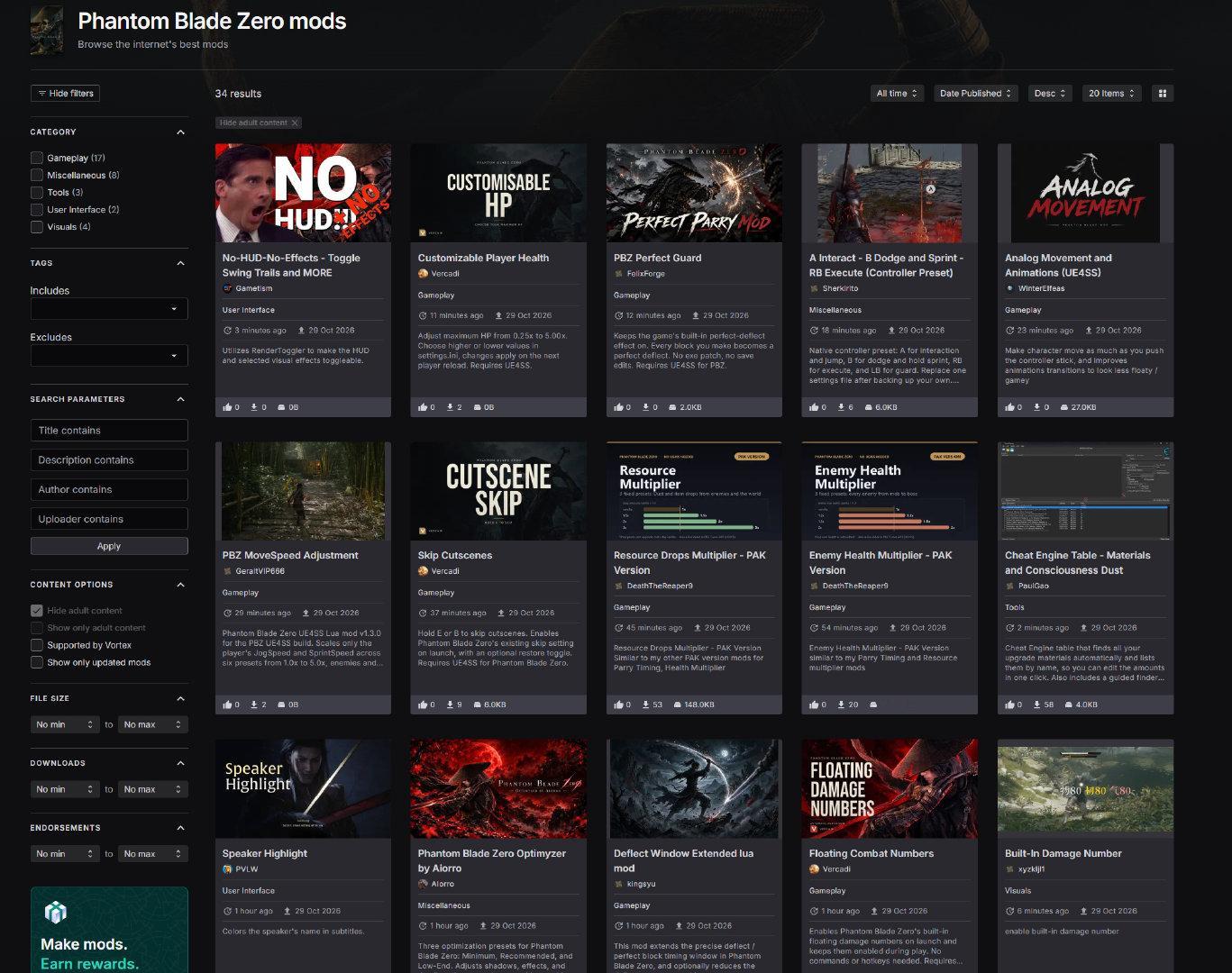1232x973 pixels.
Task: Click the file size icon on Analog Movement card
Action: (x=1063, y=407)
